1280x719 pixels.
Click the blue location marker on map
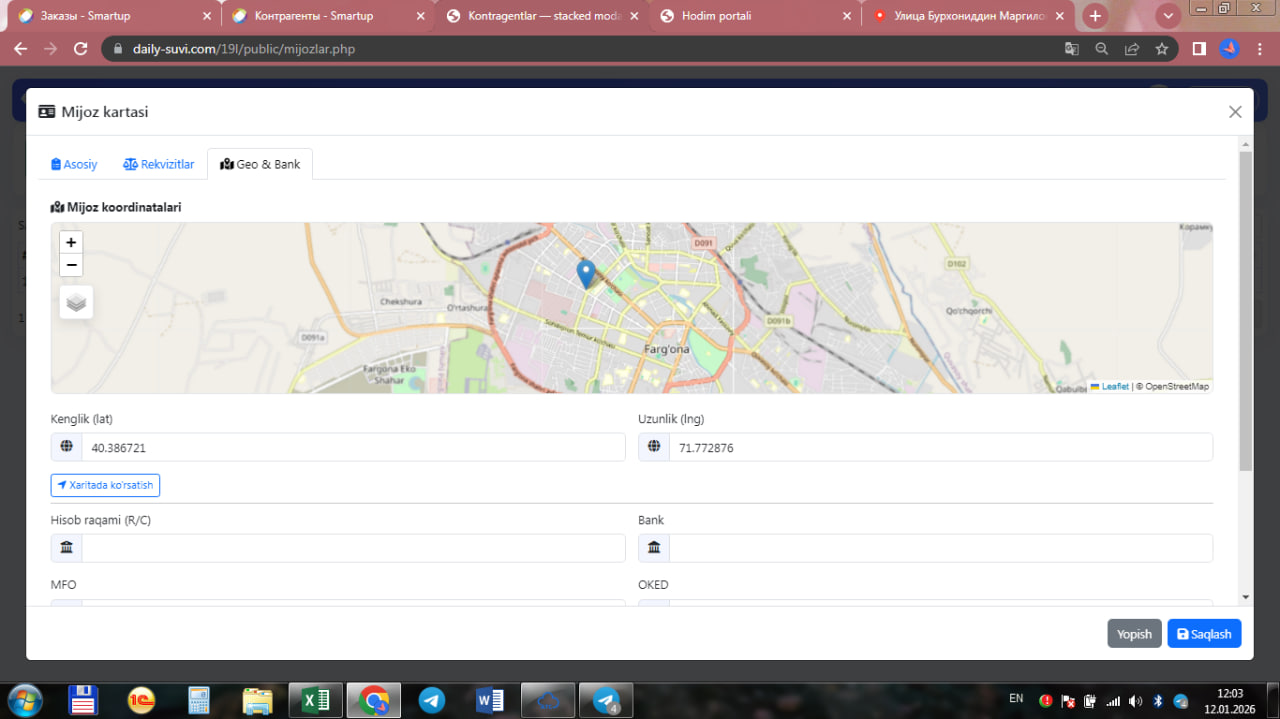(587, 273)
